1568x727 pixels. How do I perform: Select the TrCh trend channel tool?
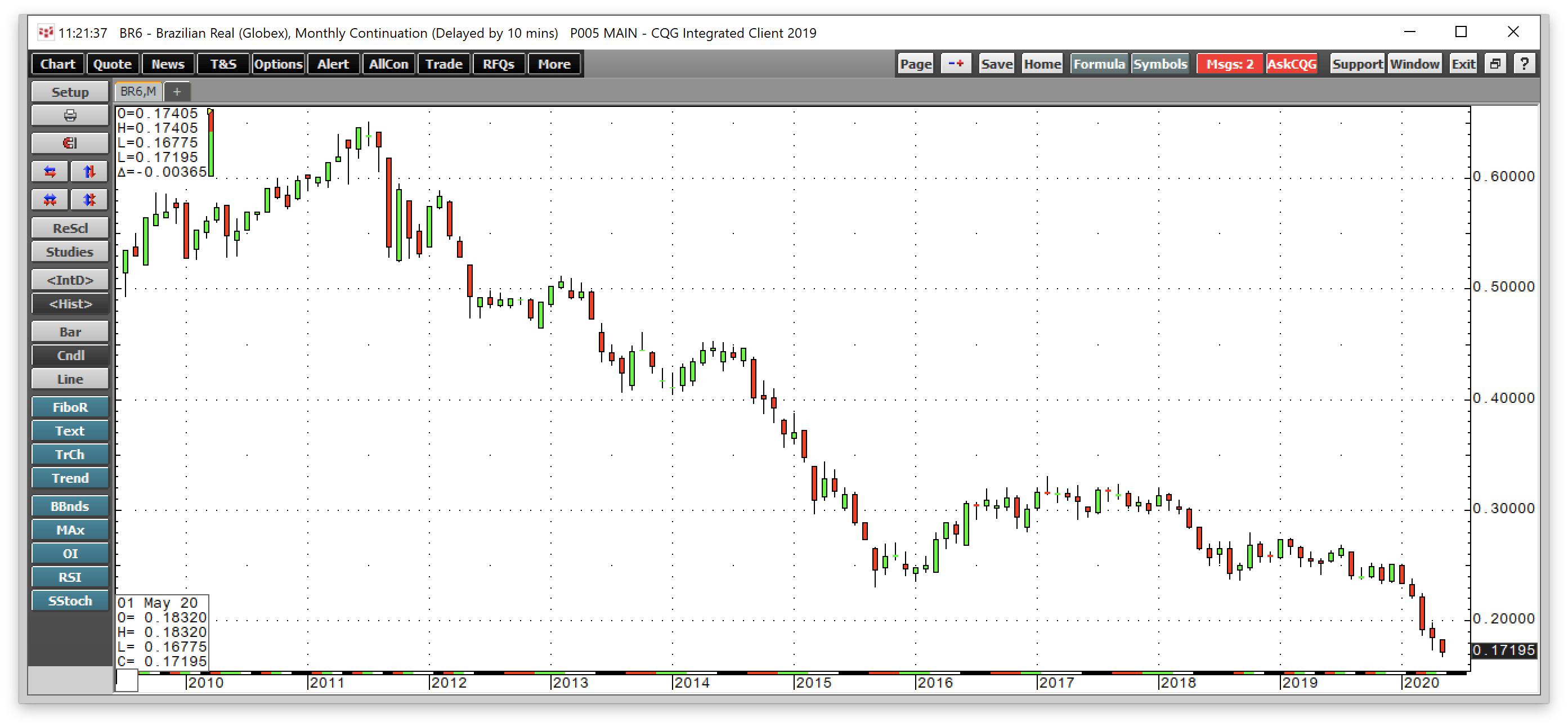[x=70, y=455]
